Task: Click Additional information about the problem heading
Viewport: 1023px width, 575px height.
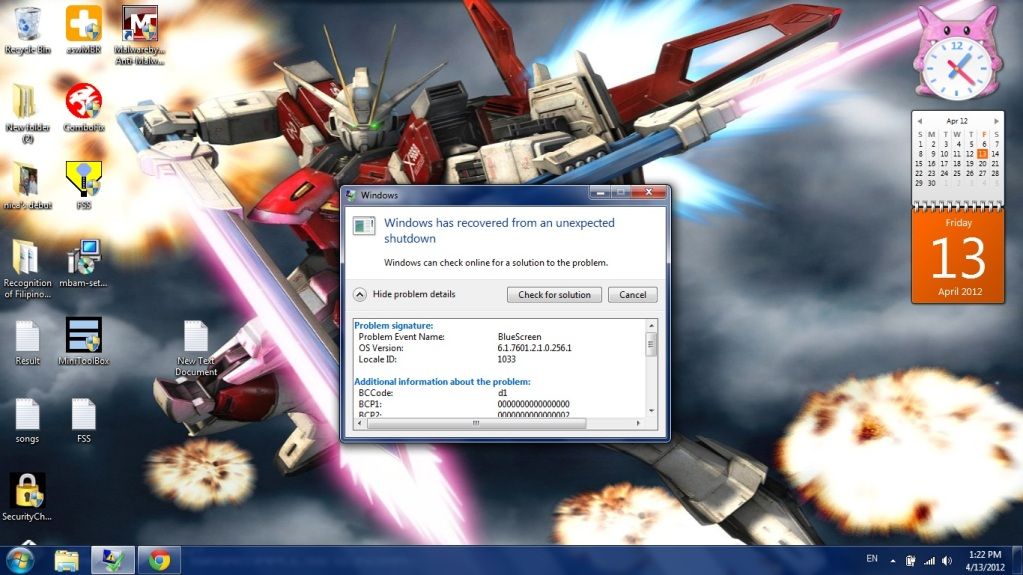Action: pyautogui.click(x=442, y=382)
